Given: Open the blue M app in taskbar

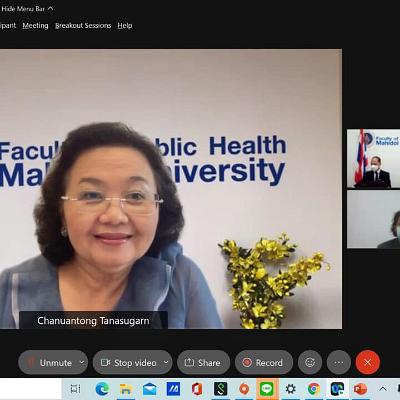Looking at the screenshot, I should (x=173, y=389).
